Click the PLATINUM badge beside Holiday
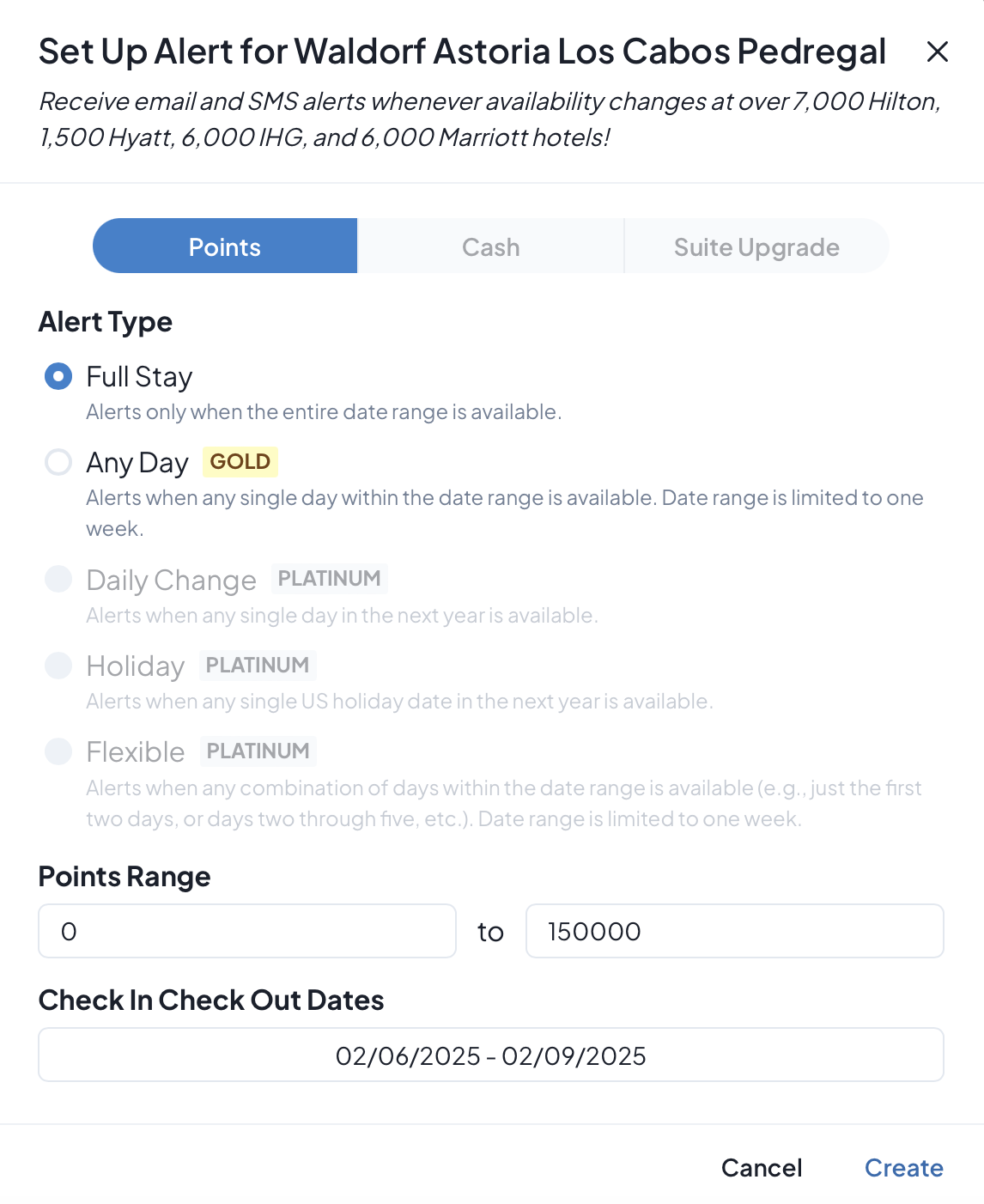The width and height of the screenshot is (984, 1204). click(258, 665)
